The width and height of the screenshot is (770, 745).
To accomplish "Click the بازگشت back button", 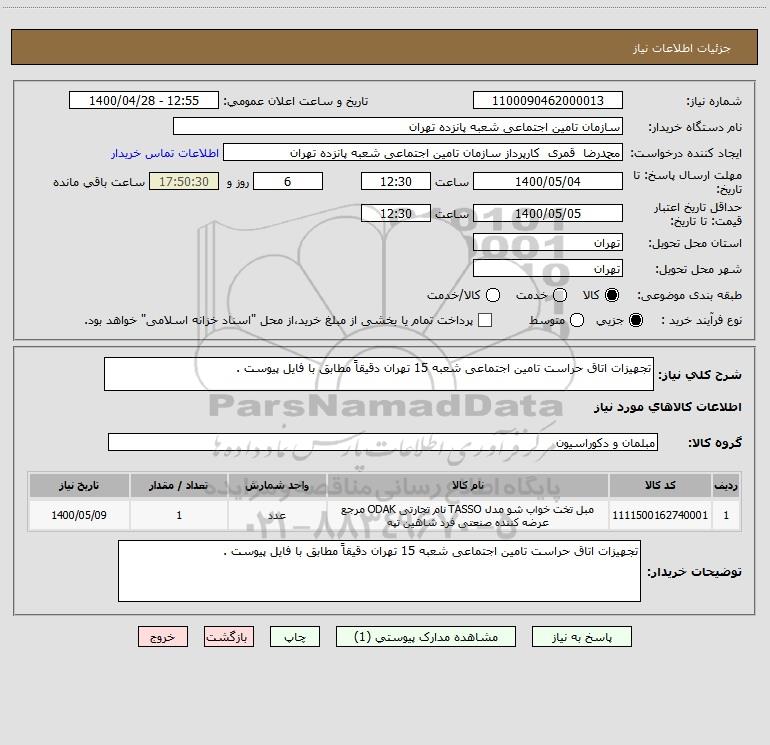I will (229, 637).
